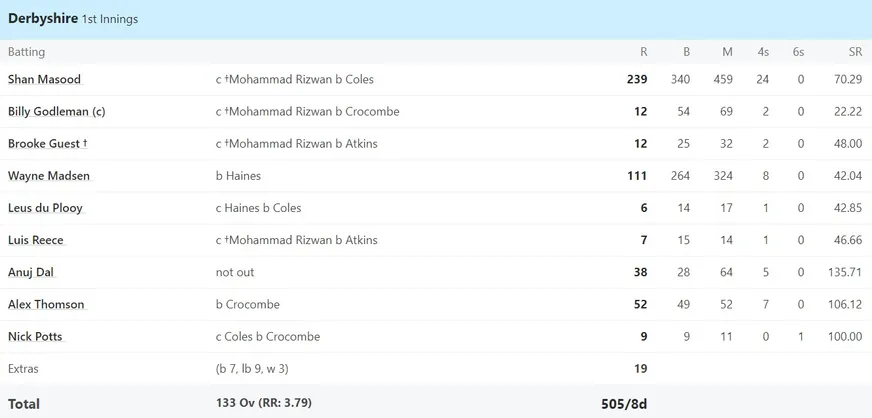Click the SR strike rate column header
Screen dimensions: 872x418
(855, 52)
